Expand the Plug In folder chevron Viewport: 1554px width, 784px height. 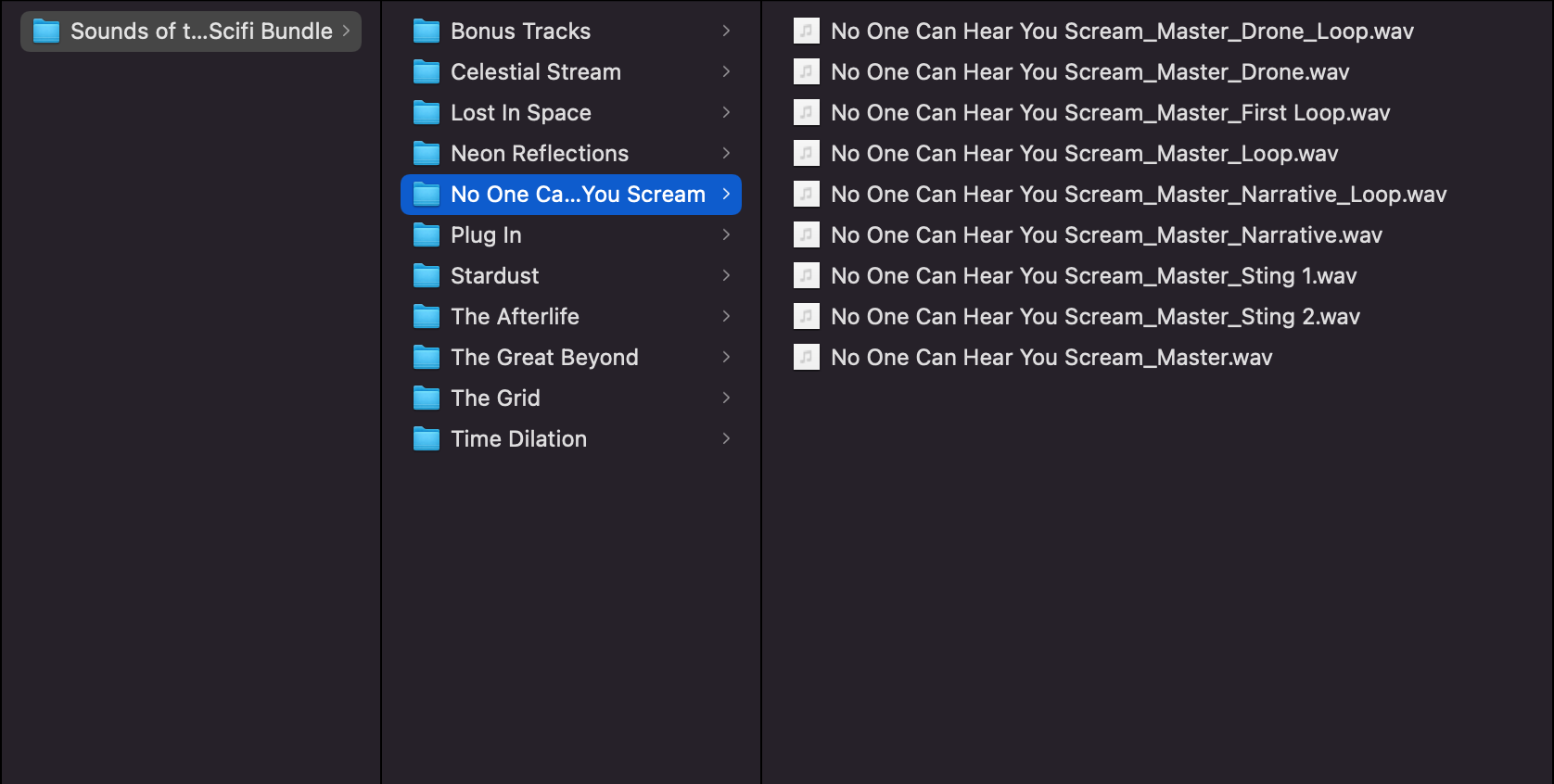pyautogui.click(x=726, y=235)
